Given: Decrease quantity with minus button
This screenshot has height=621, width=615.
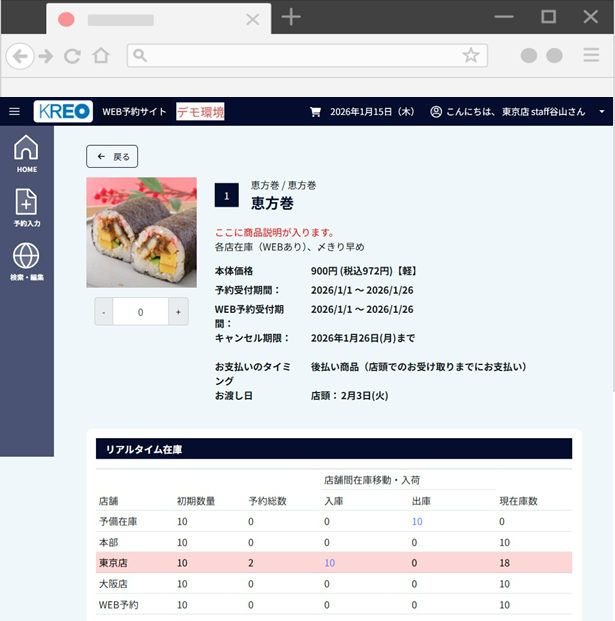Looking at the screenshot, I should pos(104,312).
